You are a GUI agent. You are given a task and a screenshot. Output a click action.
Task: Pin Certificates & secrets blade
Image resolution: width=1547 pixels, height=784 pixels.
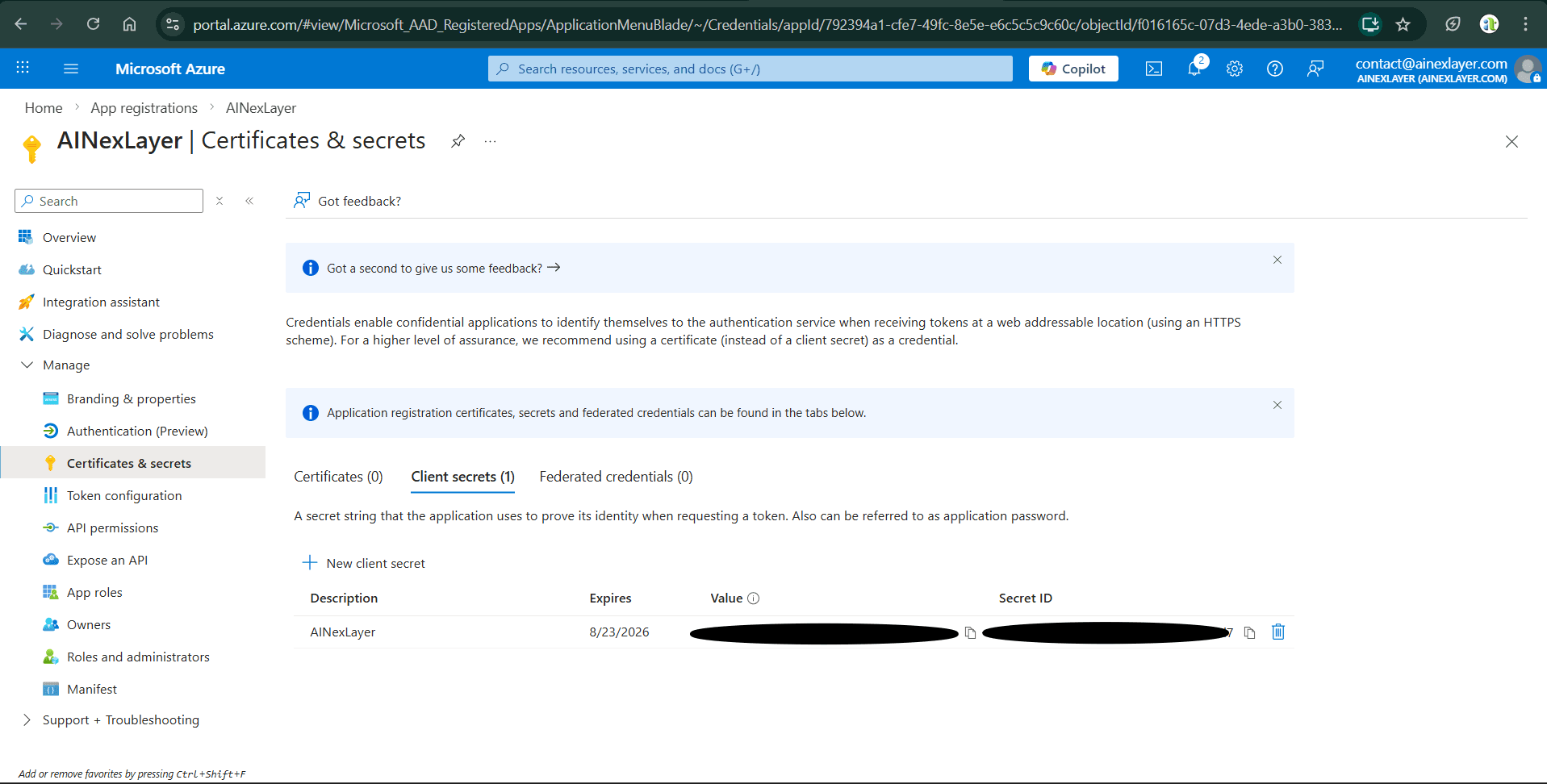(458, 141)
